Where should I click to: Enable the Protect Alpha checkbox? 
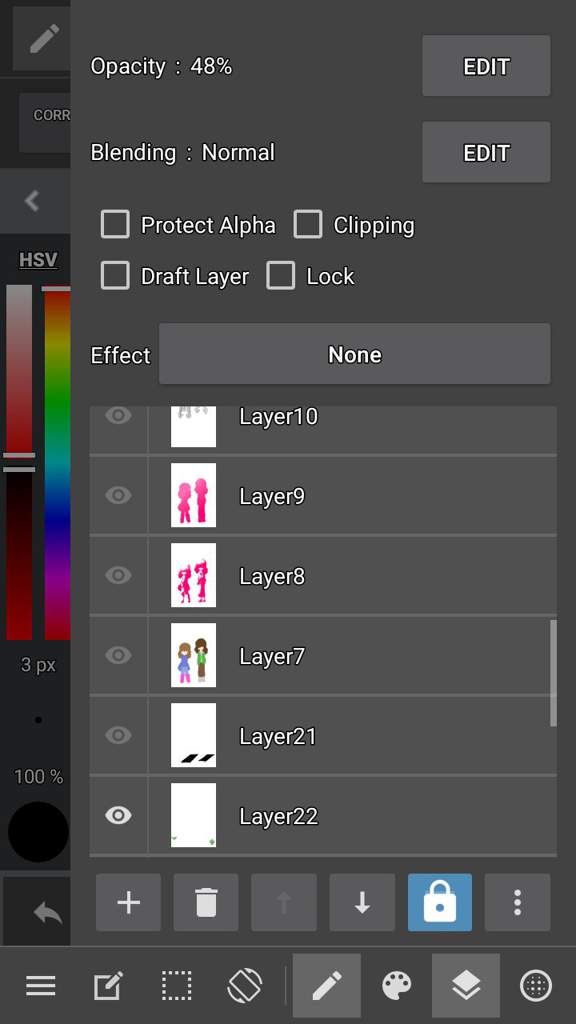pos(115,225)
